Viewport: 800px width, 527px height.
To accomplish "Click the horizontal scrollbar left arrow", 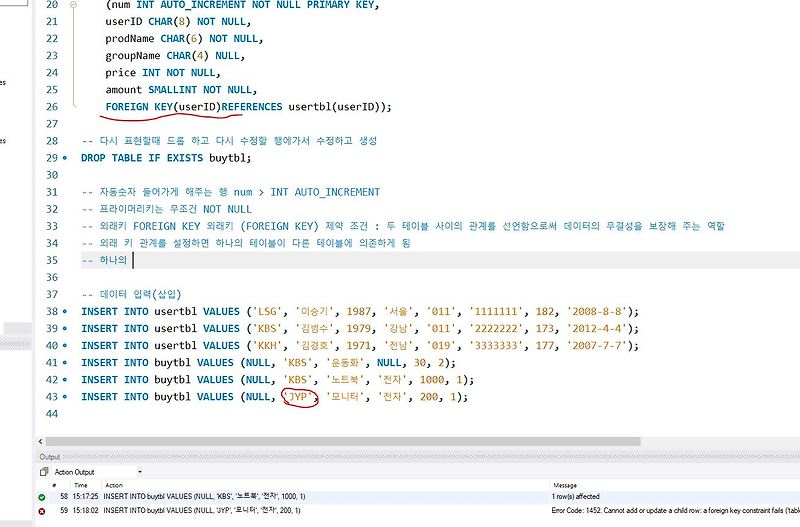I will pyautogui.click(x=40, y=441).
